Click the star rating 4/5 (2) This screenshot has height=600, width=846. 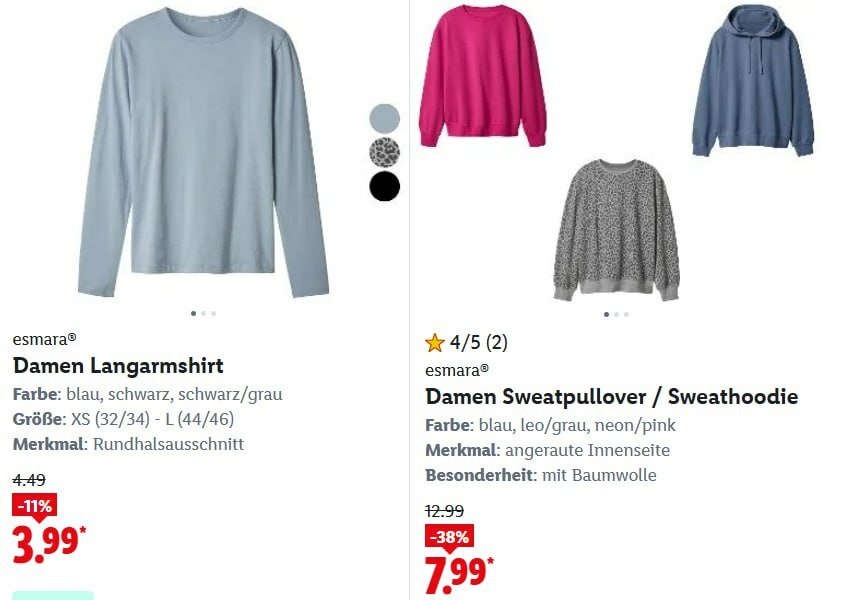point(467,342)
